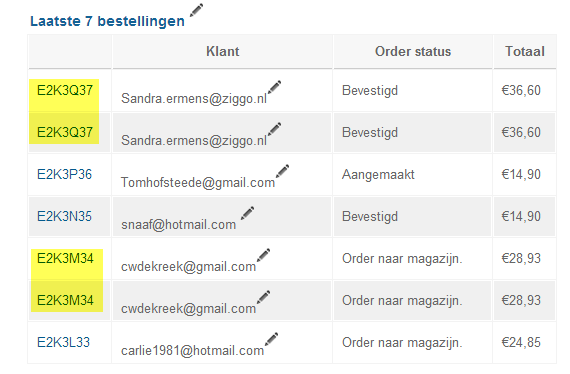570x374 pixels.
Task: Click the €24,85 total amount
Action: click(521, 342)
